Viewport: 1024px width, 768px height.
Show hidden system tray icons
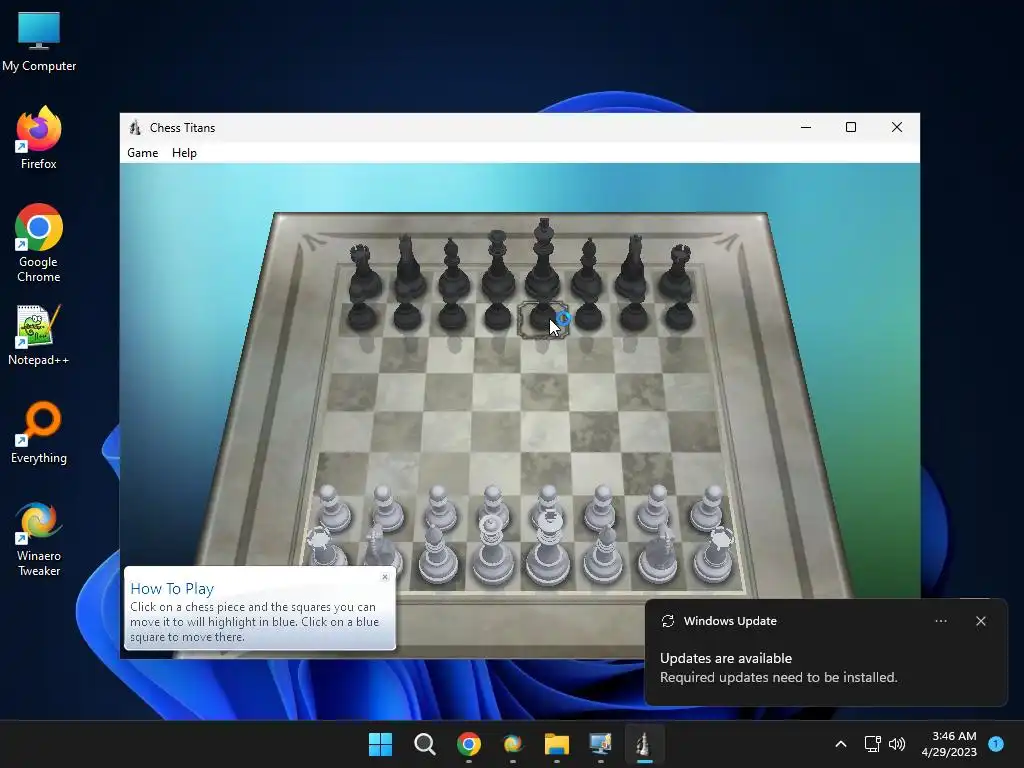click(841, 744)
